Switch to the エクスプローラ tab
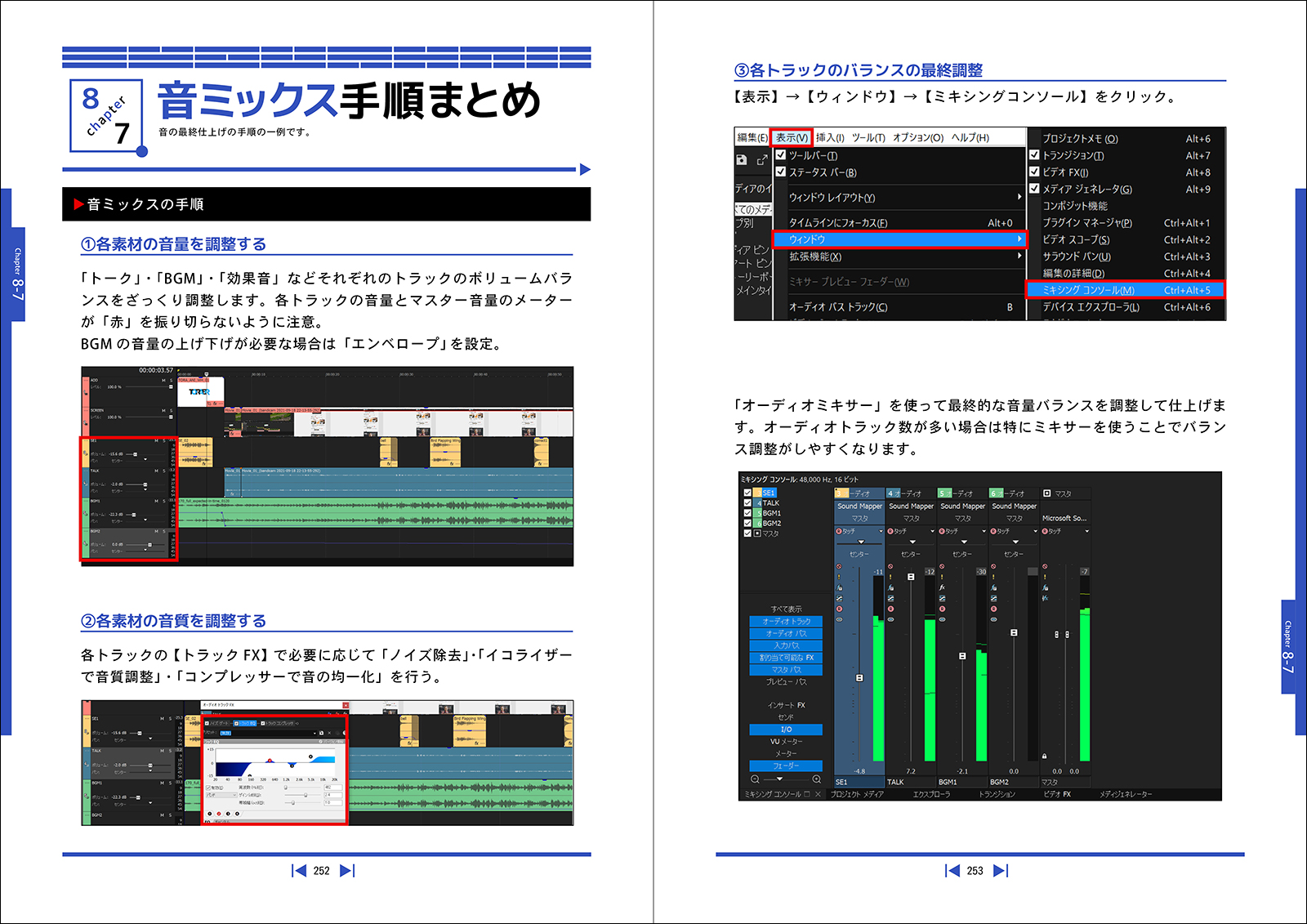This screenshot has width=1307, height=924. (931, 795)
